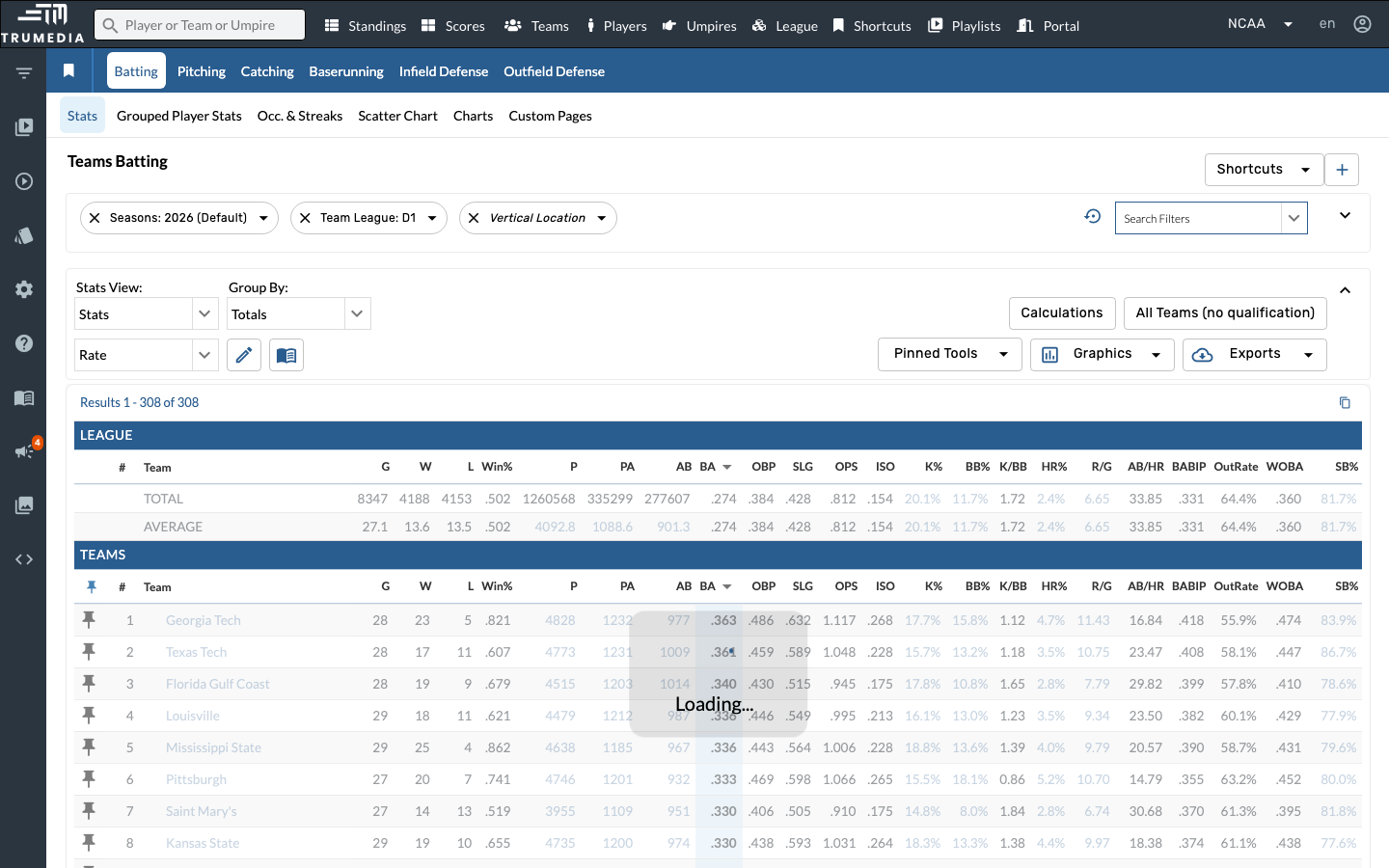Remove the Vertical Location filter

[x=474, y=218]
